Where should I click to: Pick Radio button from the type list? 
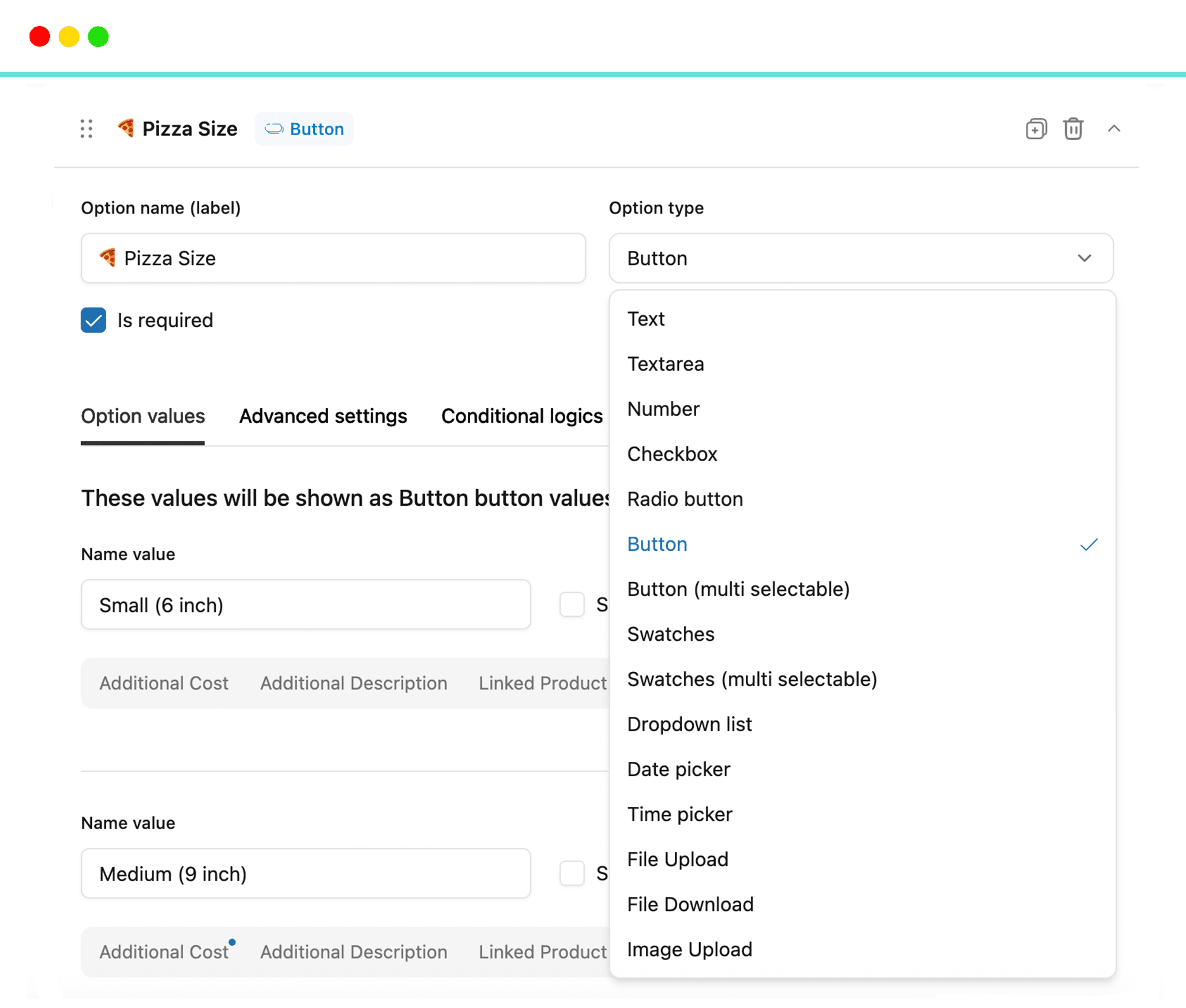click(x=684, y=499)
